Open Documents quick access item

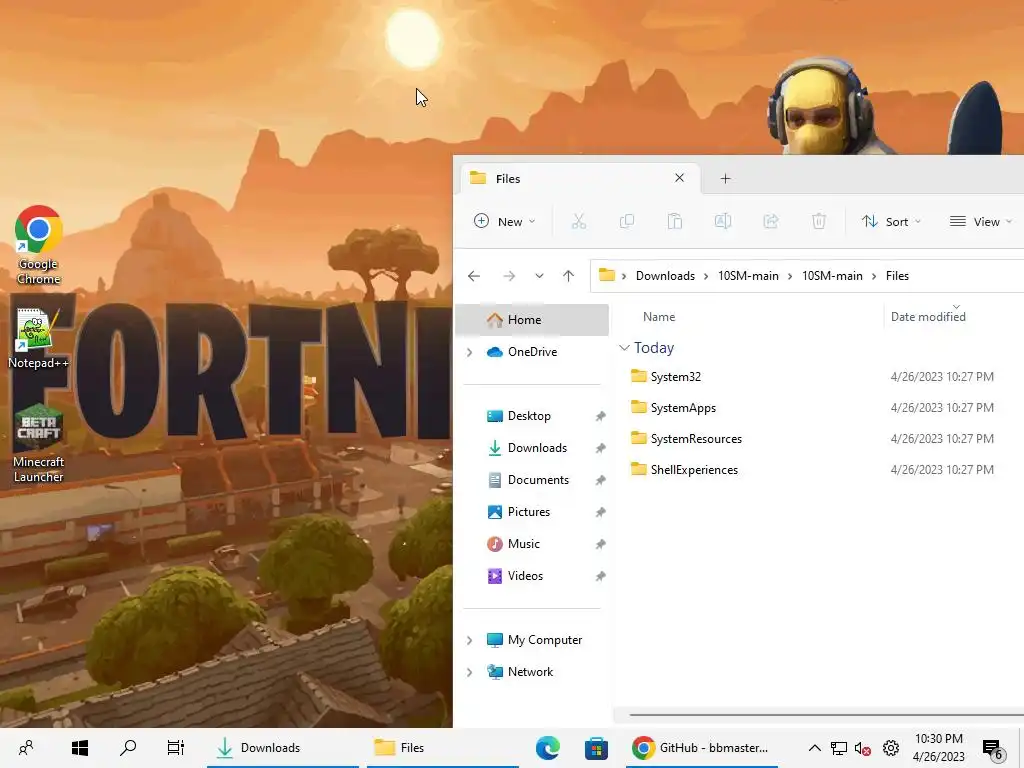[x=538, y=480]
